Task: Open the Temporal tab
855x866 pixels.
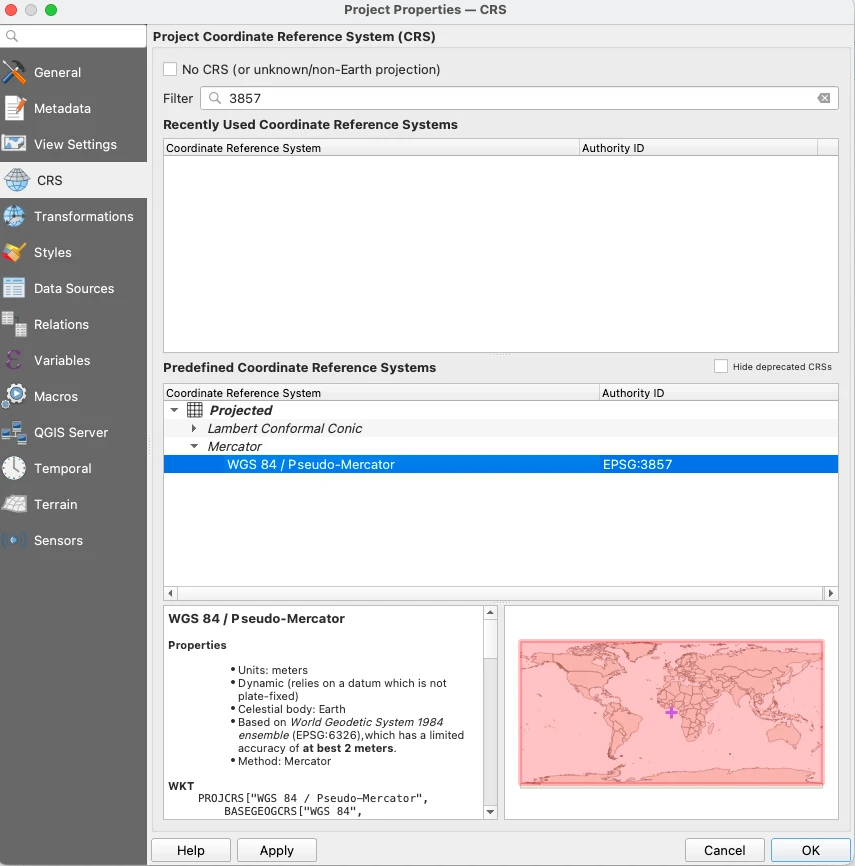Action: (73, 468)
